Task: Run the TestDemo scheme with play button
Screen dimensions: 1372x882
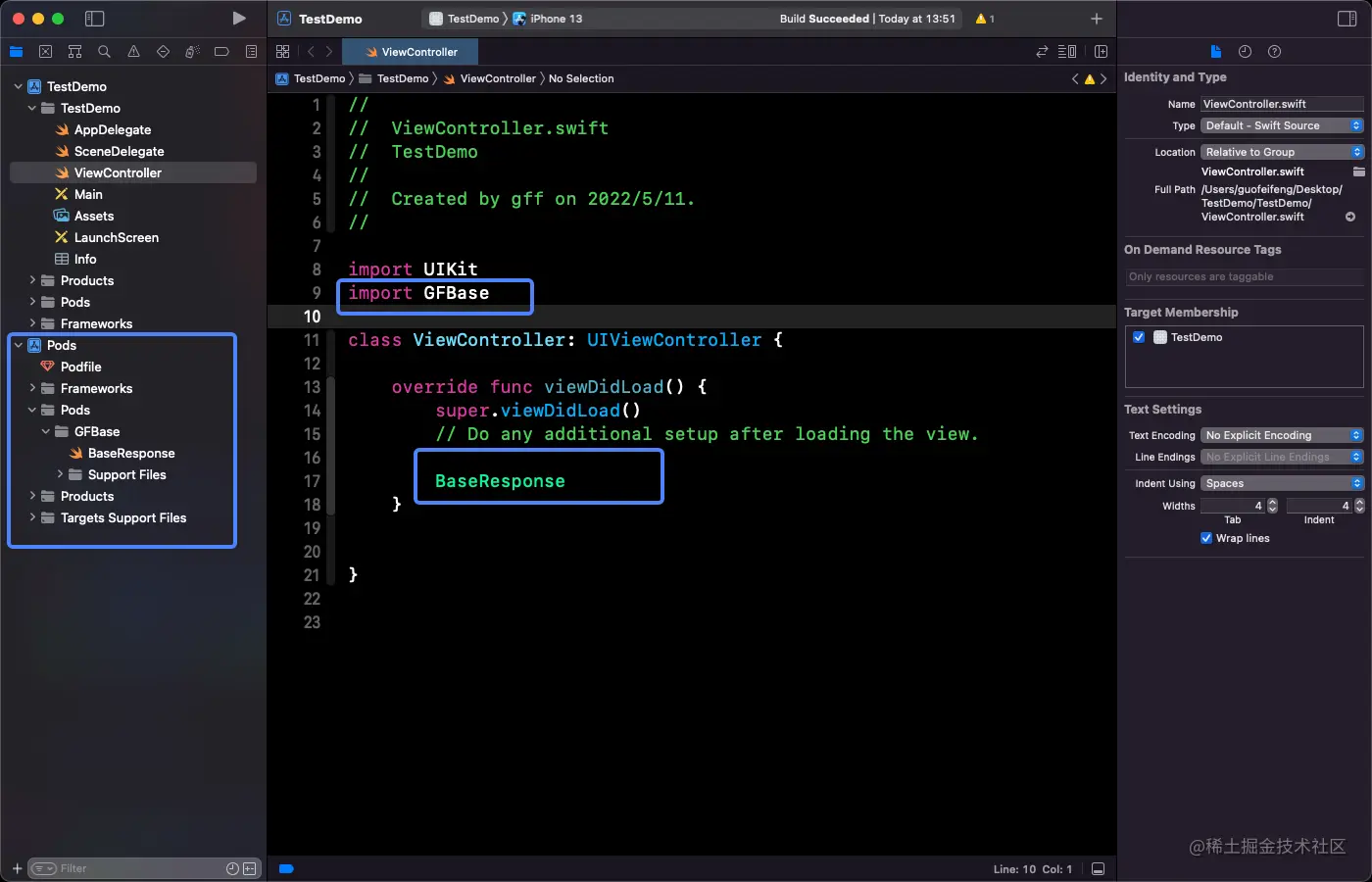Action: tap(238, 19)
